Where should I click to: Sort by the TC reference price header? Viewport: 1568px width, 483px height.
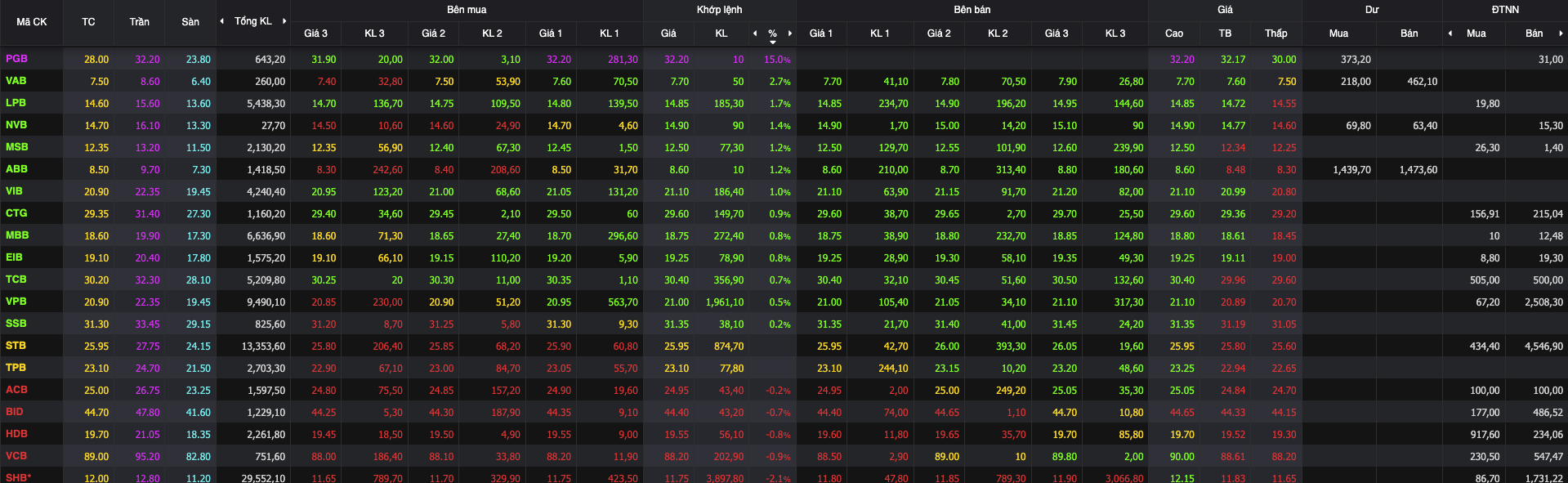pos(88,22)
